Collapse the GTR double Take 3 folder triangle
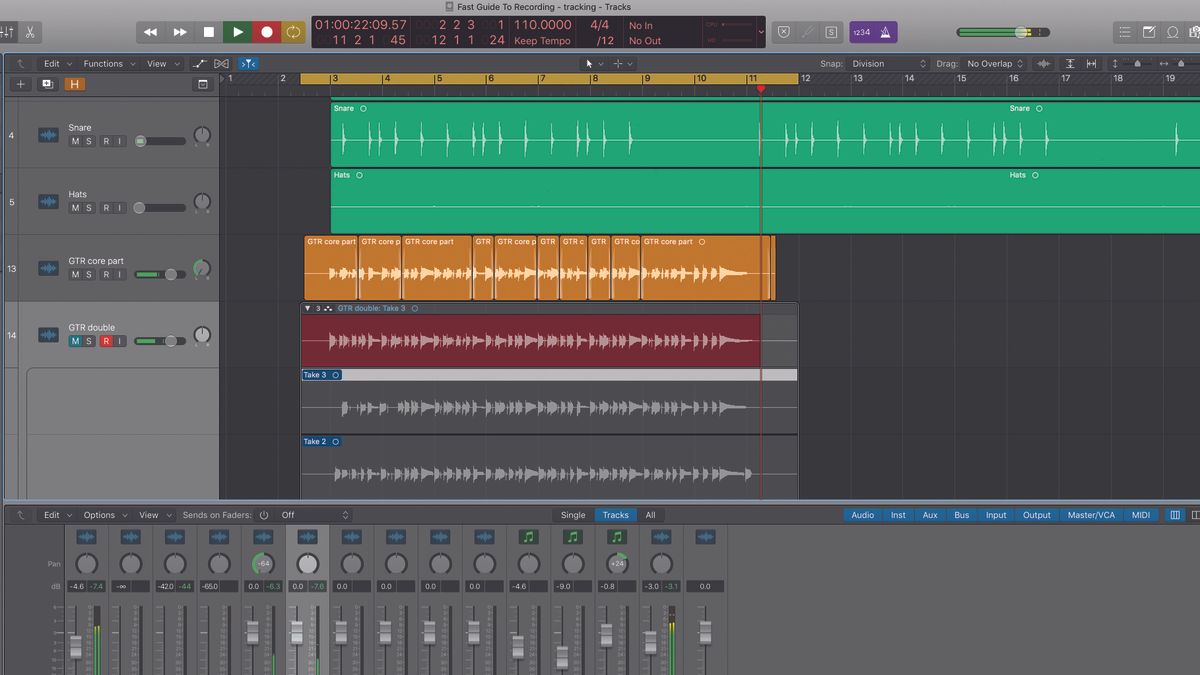Screen dimensions: 1200x675 click(308, 308)
